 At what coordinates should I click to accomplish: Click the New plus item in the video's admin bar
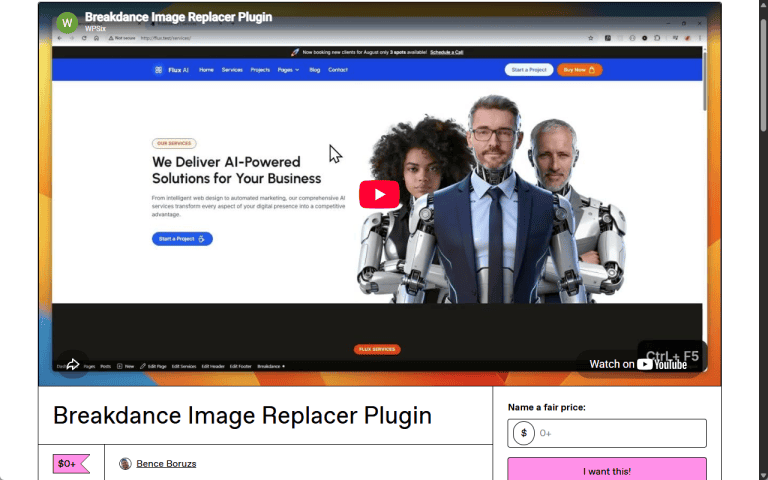[125, 366]
